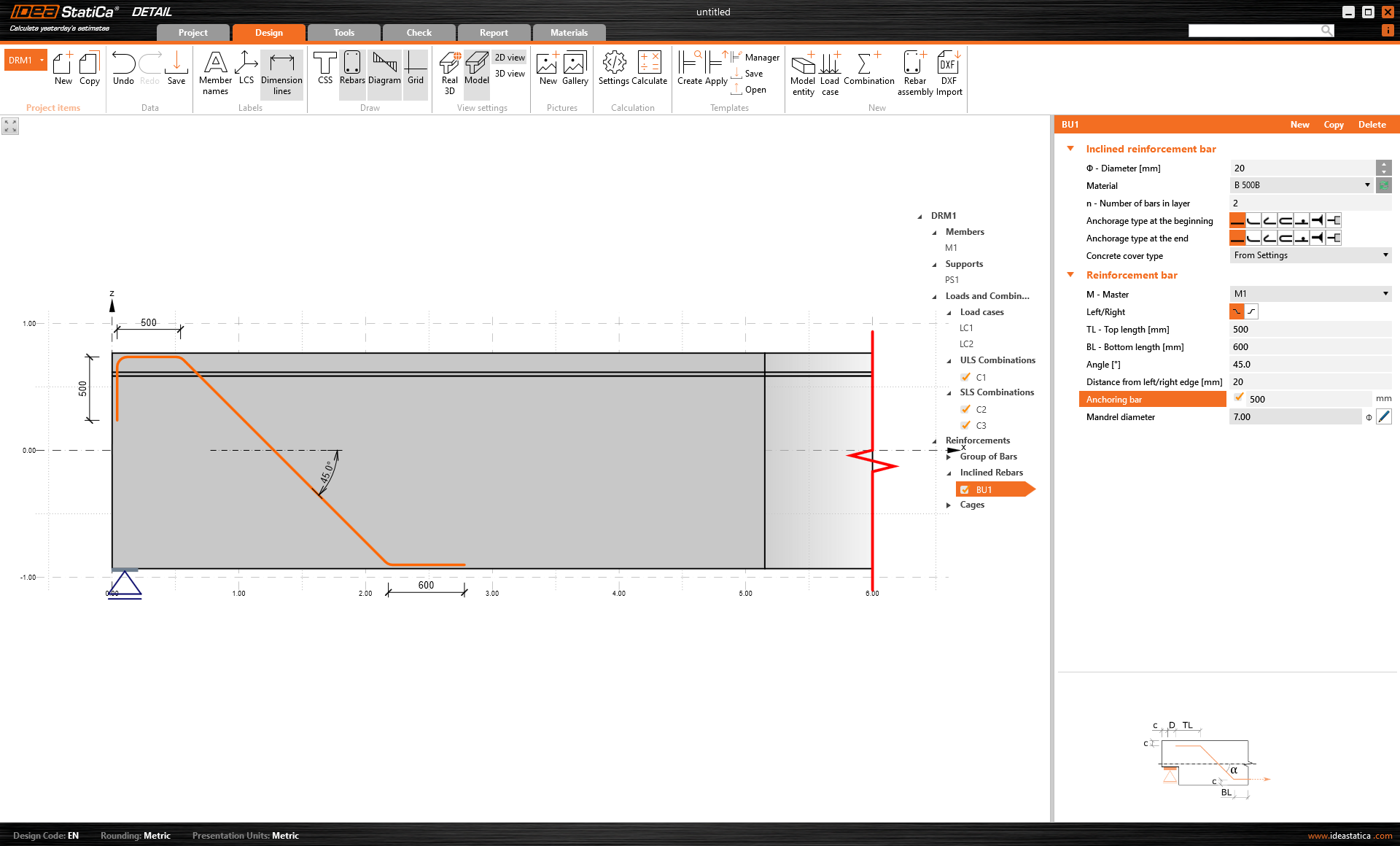Uncheck the C1 ULS combination checkbox
The image size is (1400, 846).
pos(965,377)
